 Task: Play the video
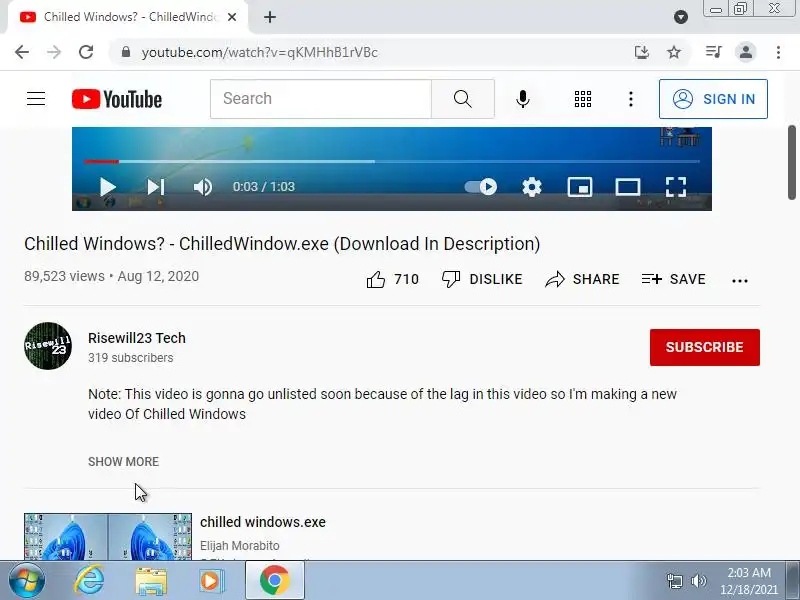click(107, 187)
